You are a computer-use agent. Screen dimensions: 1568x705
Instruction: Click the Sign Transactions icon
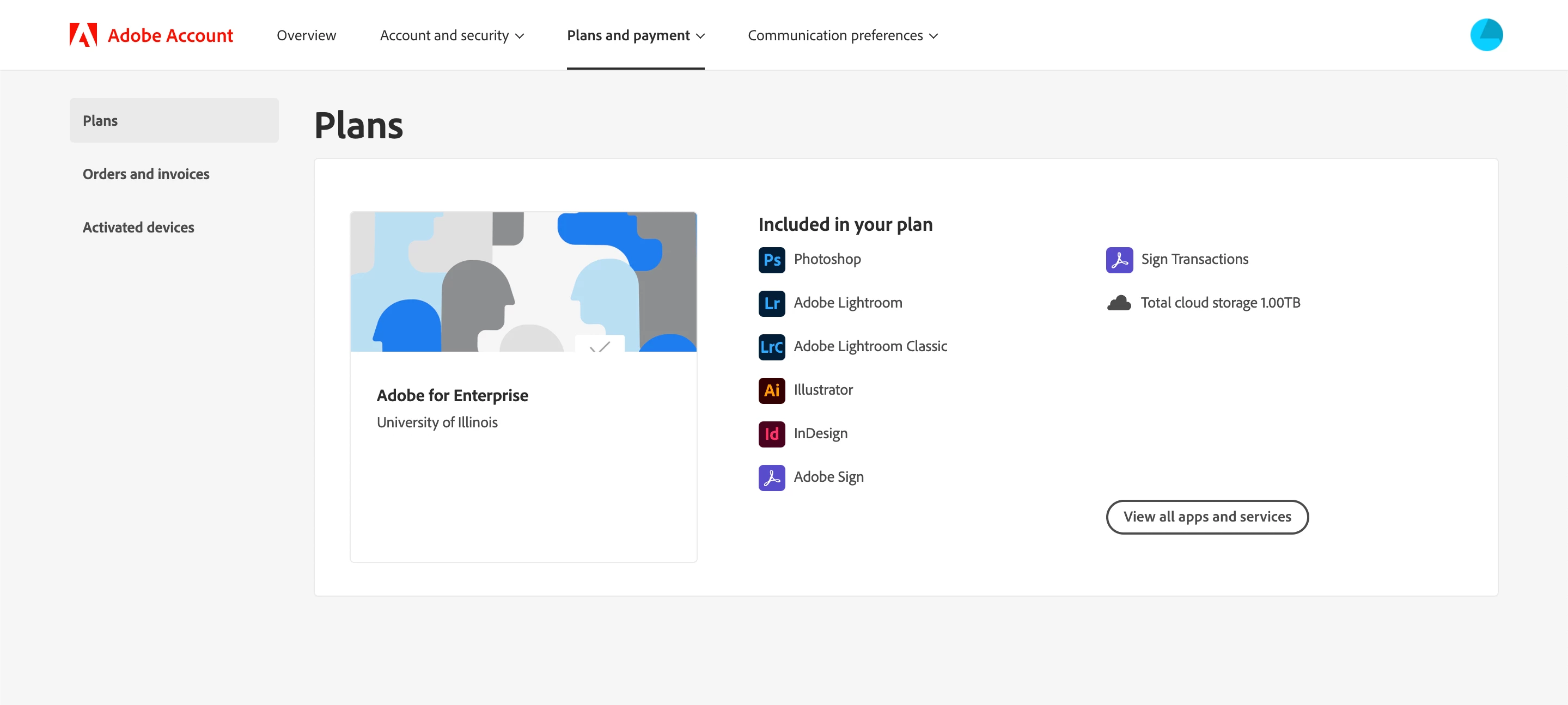1119,260
